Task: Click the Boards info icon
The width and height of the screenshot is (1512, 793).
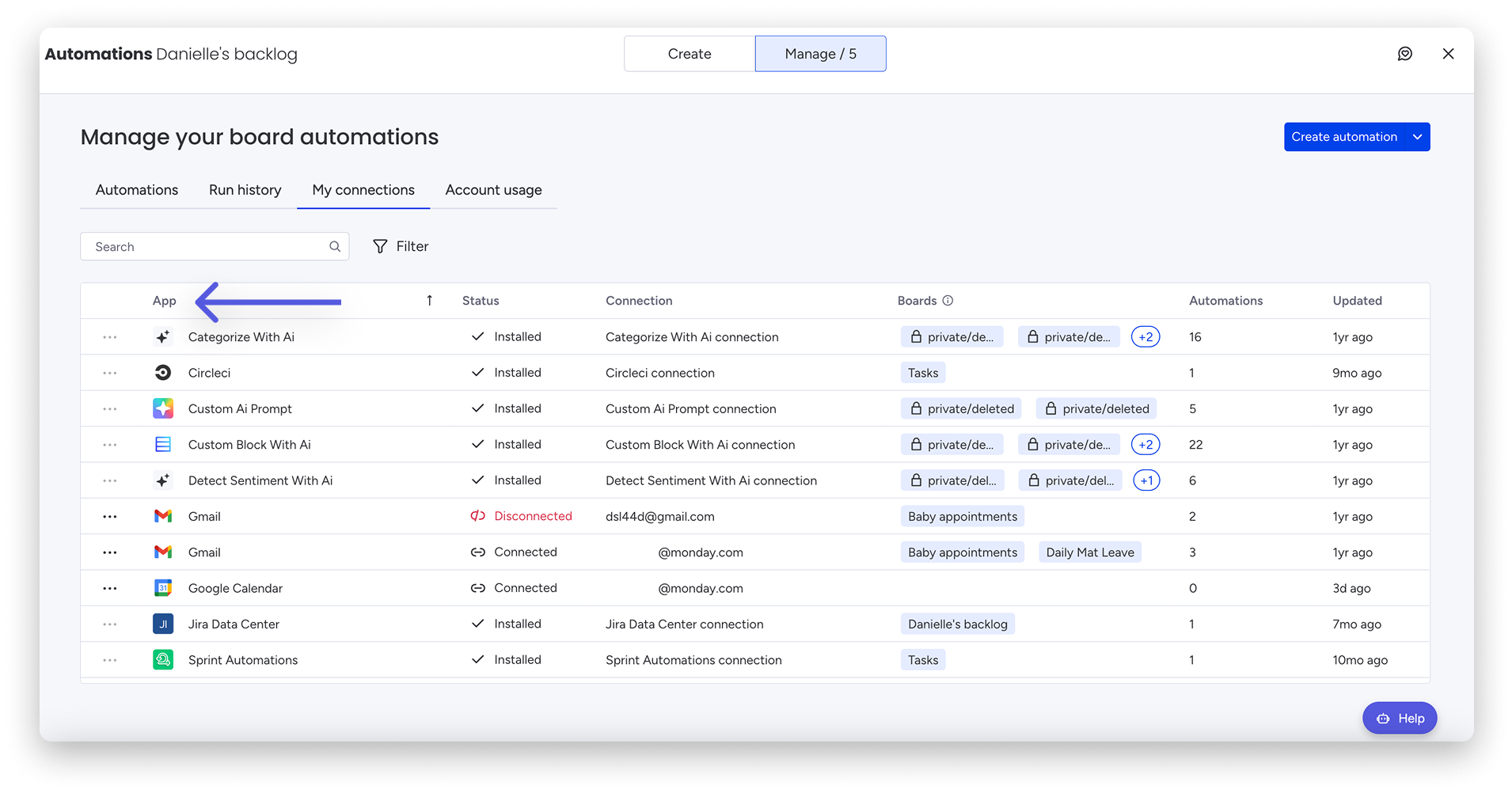Action: tap(948, 301)
